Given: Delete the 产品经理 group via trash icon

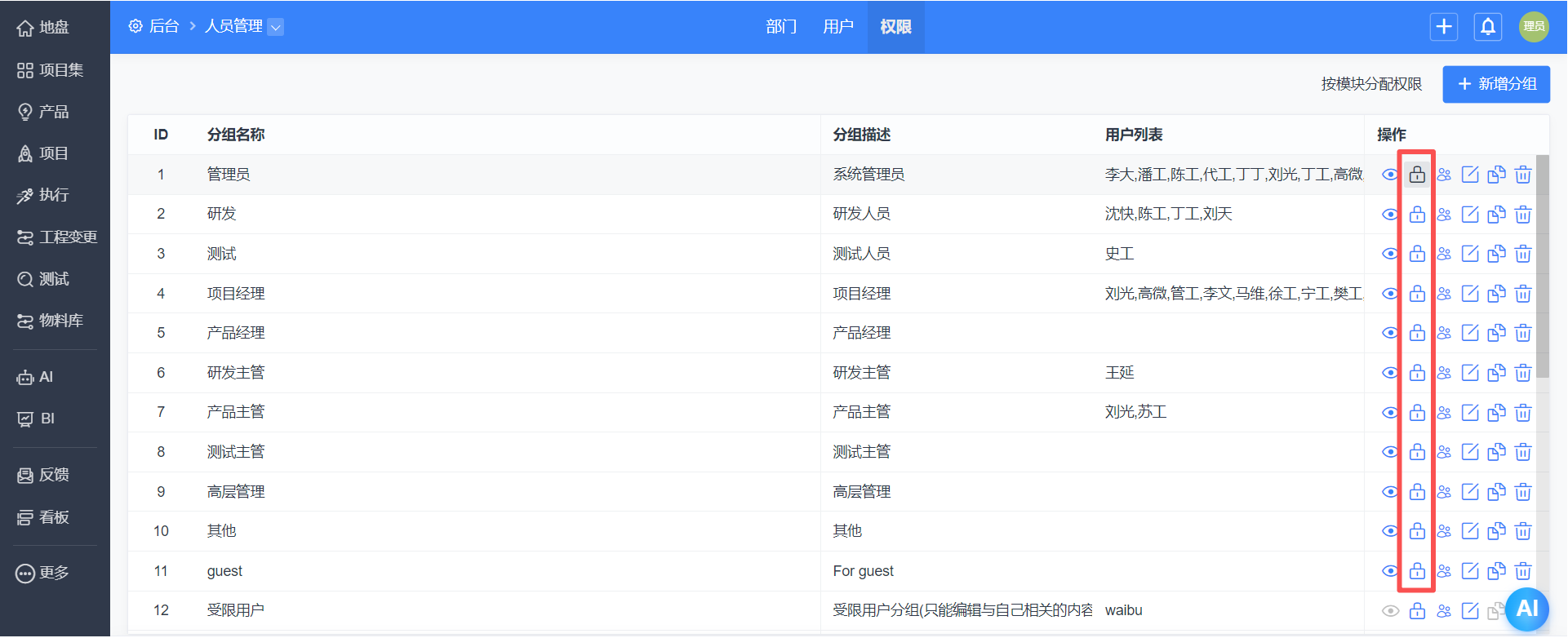Looking at the screenshot, I should 1523,333.
